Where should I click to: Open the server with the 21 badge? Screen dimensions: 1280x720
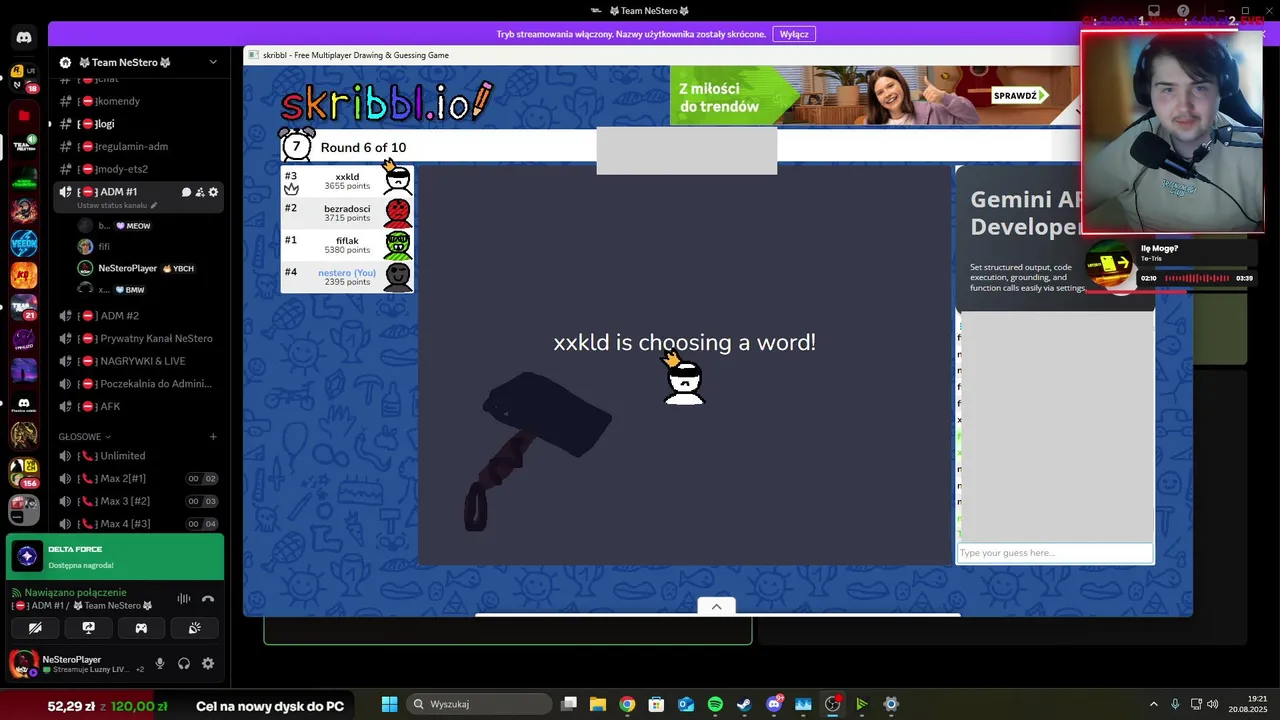(24, 305)
